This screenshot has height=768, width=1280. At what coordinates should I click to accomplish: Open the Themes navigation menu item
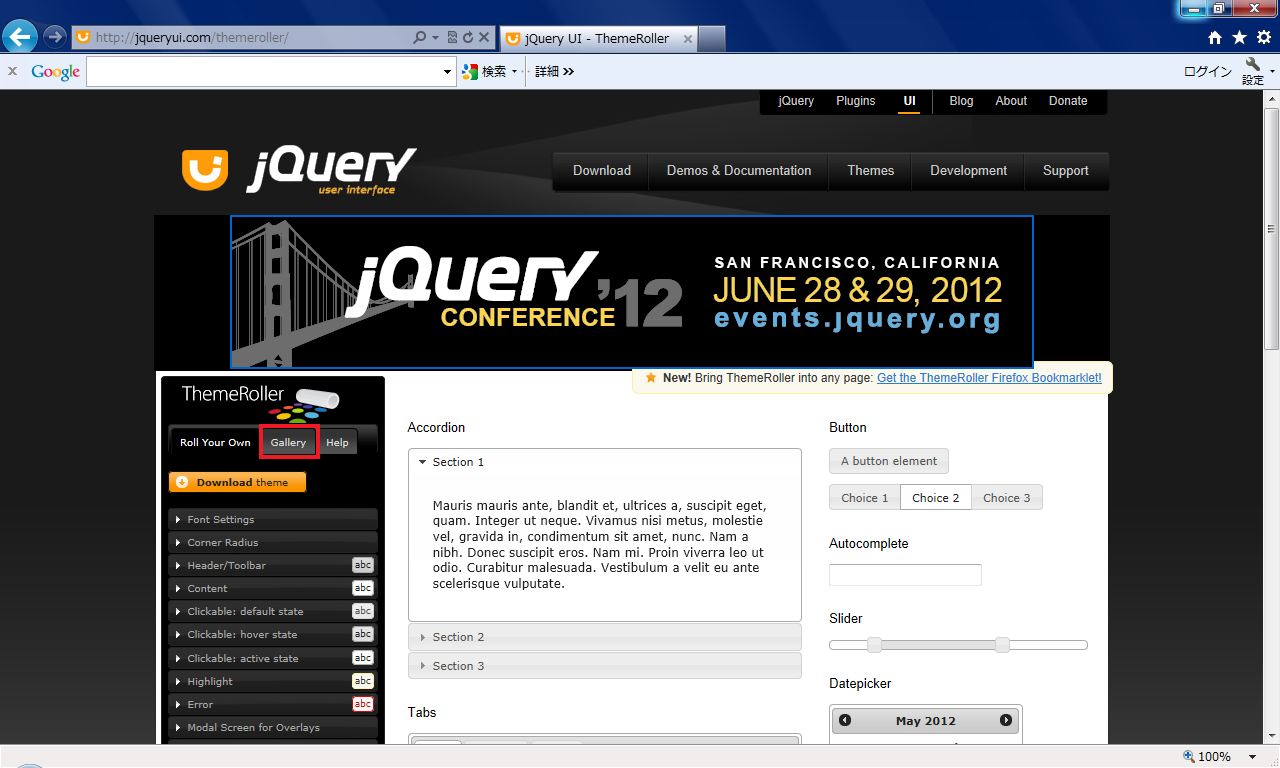[870, 171]
